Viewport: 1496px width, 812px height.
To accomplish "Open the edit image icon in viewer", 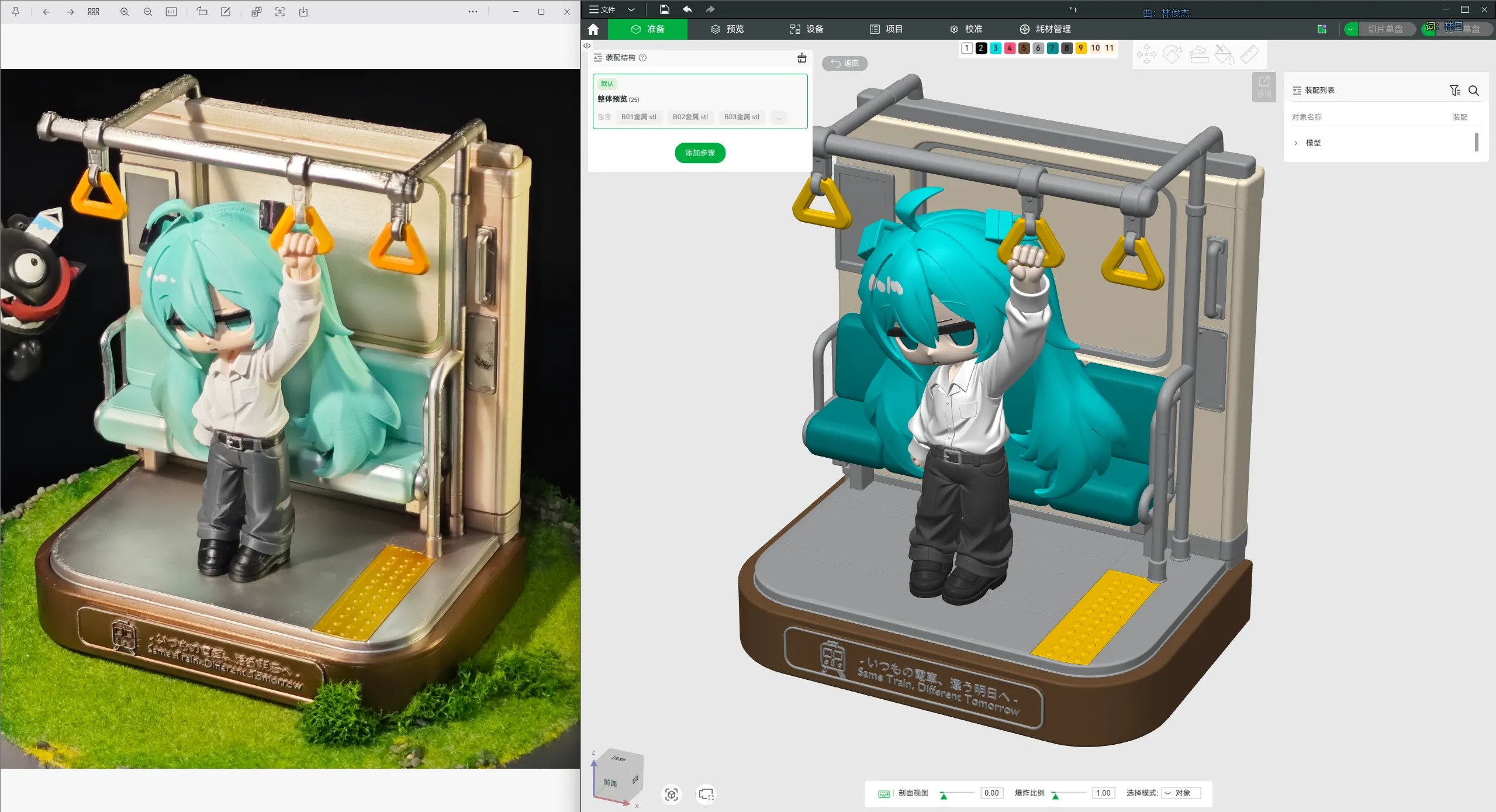I will [226, 12].
